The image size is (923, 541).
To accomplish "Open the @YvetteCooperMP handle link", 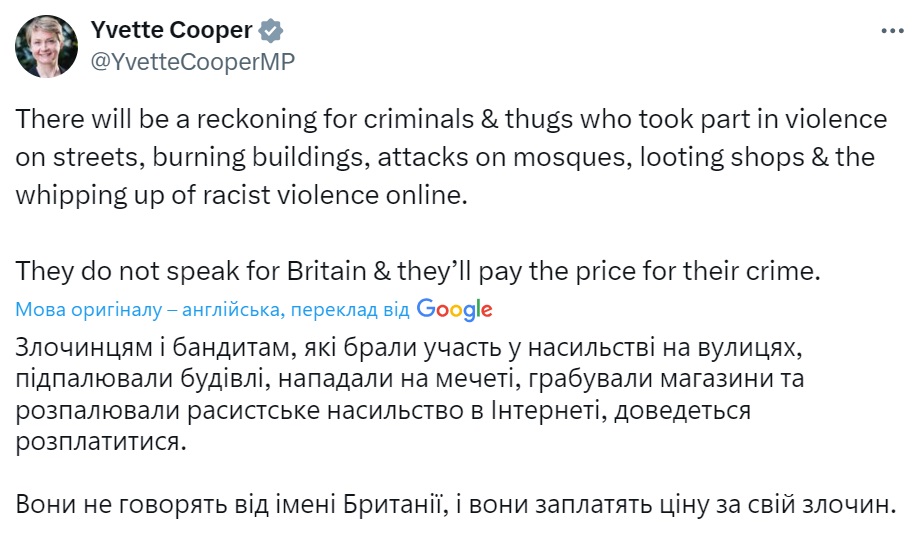I will coord(193,60).
